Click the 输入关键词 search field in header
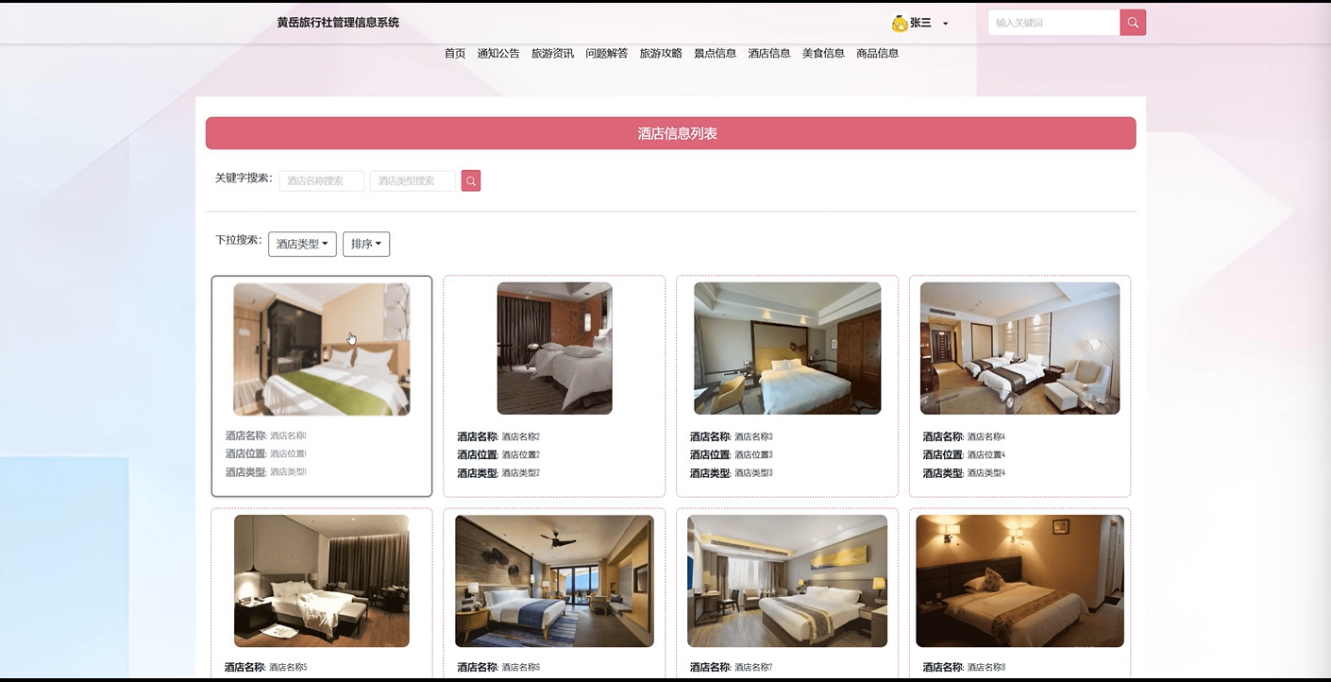The width and height of the screenshot is (1331, 682). (x=1054, y=22)
